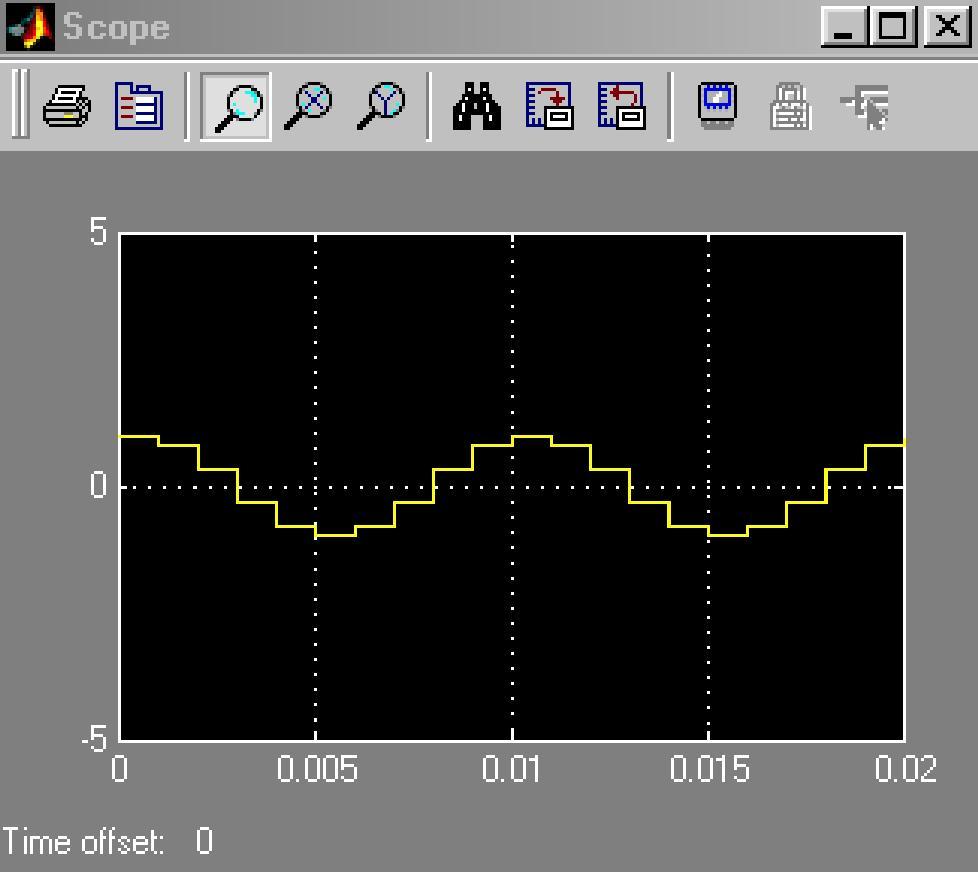This screenshot has width=978, height=872.
Task: Click the 5 label on the y-axis
Action: coord(97,232)
